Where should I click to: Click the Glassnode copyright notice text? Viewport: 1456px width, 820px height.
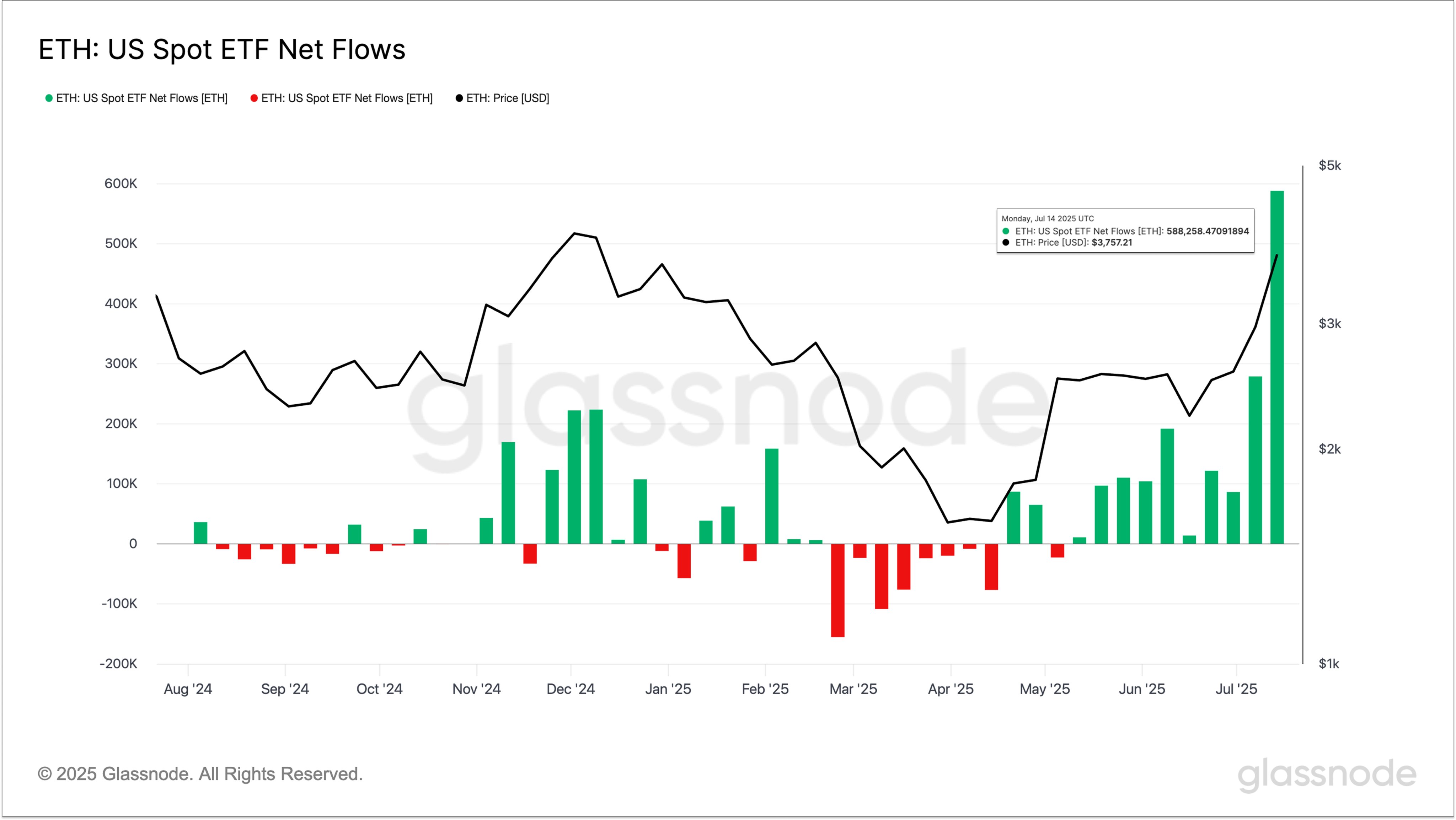click(200, 774)
